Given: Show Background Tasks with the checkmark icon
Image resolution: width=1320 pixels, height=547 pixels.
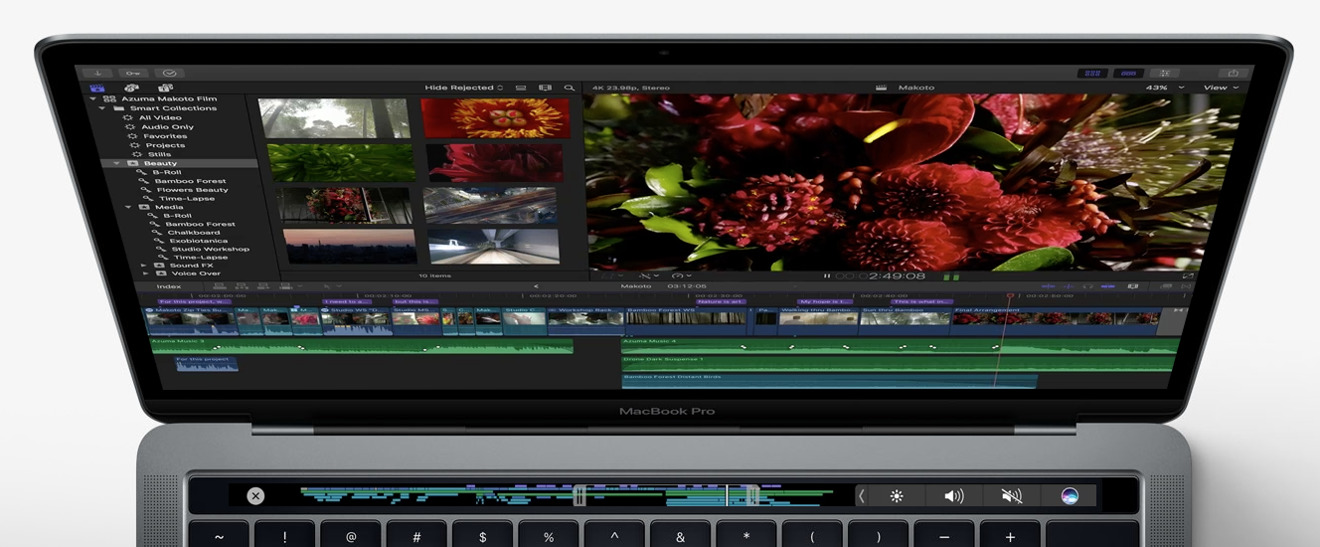Looking at the screenshot, I should point(169,73).
